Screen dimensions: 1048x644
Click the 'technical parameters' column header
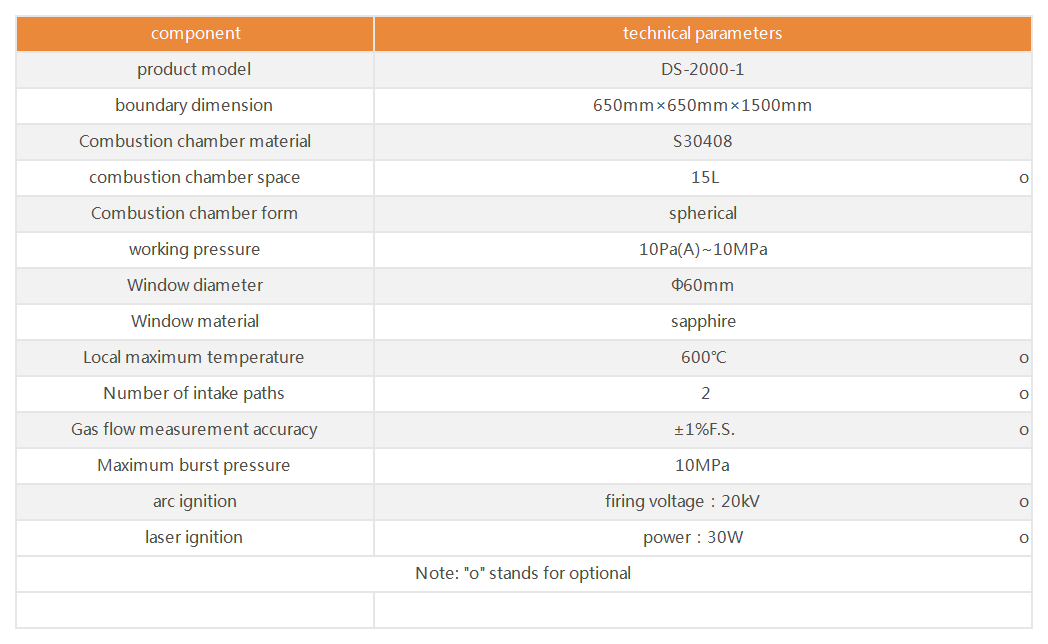tap(702, 33)
